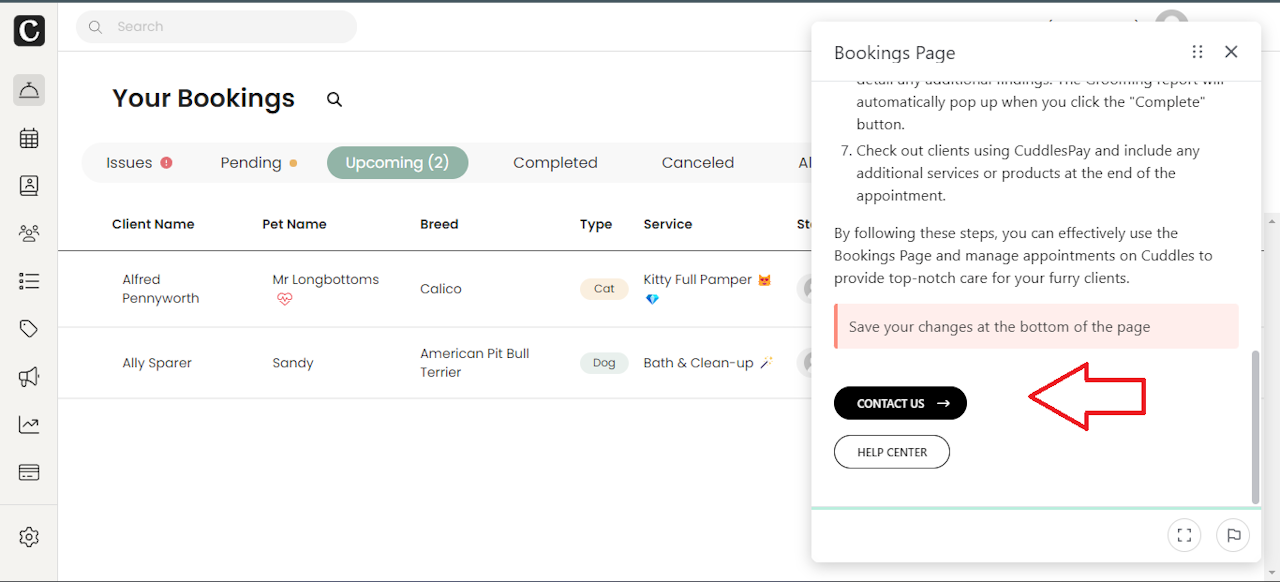Open the analytics chart icon in sidebar
1280x582 pixels.
coord(29,425)
